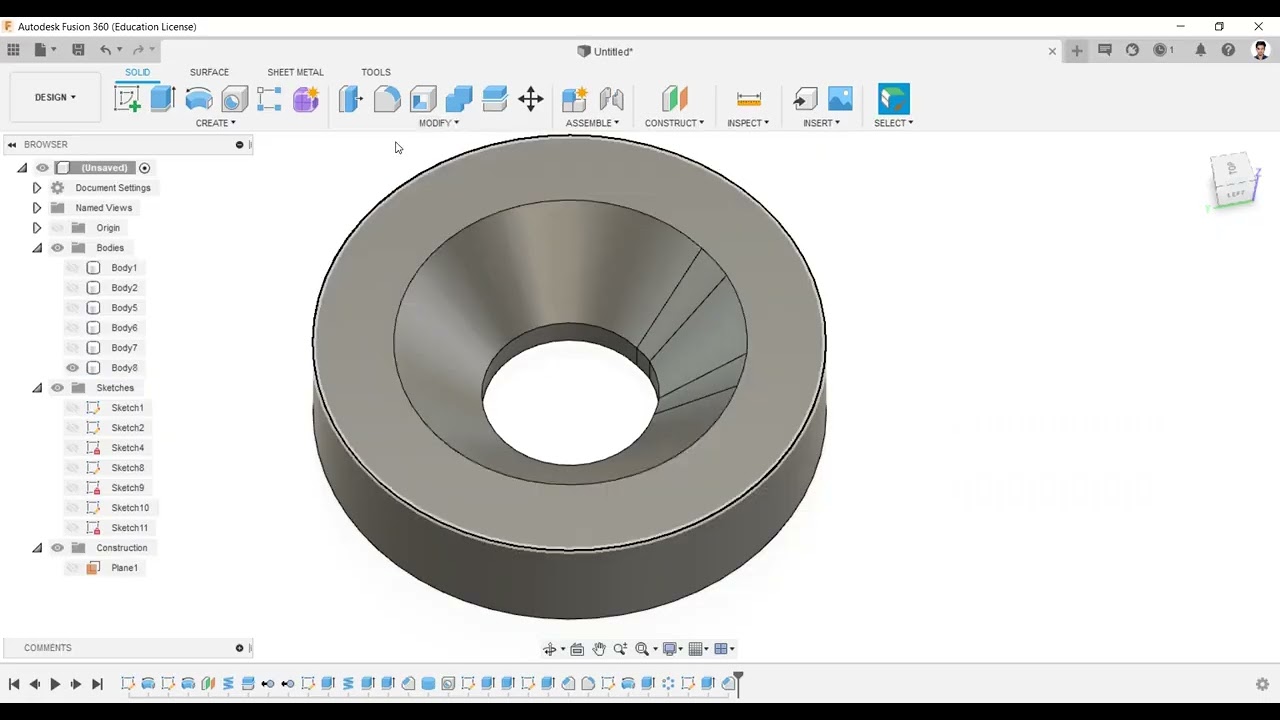The image size is (1280, 720).
Task: Toggle visibility of the Sketches folder
Action: pyautogui.click(x=57, y=388)
